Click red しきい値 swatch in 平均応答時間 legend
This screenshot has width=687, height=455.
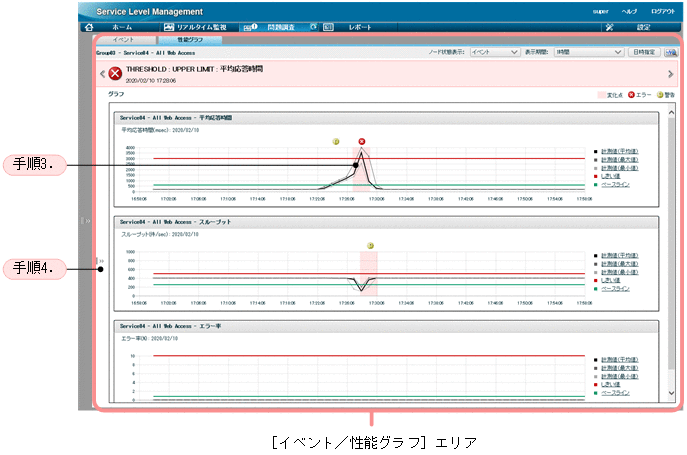click(595, 176)
